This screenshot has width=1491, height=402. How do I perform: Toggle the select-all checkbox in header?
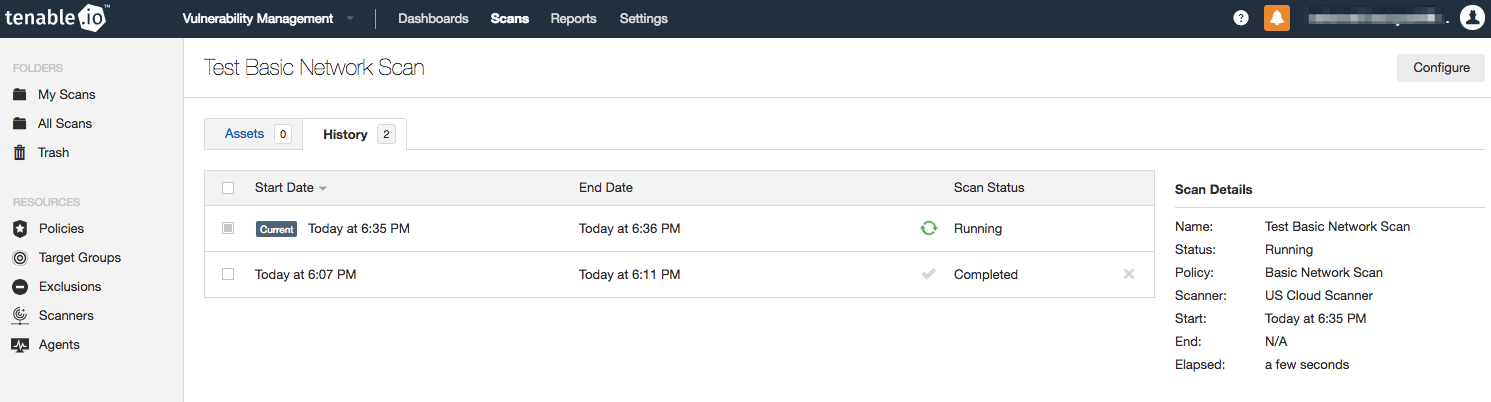(x=228, y=188)
